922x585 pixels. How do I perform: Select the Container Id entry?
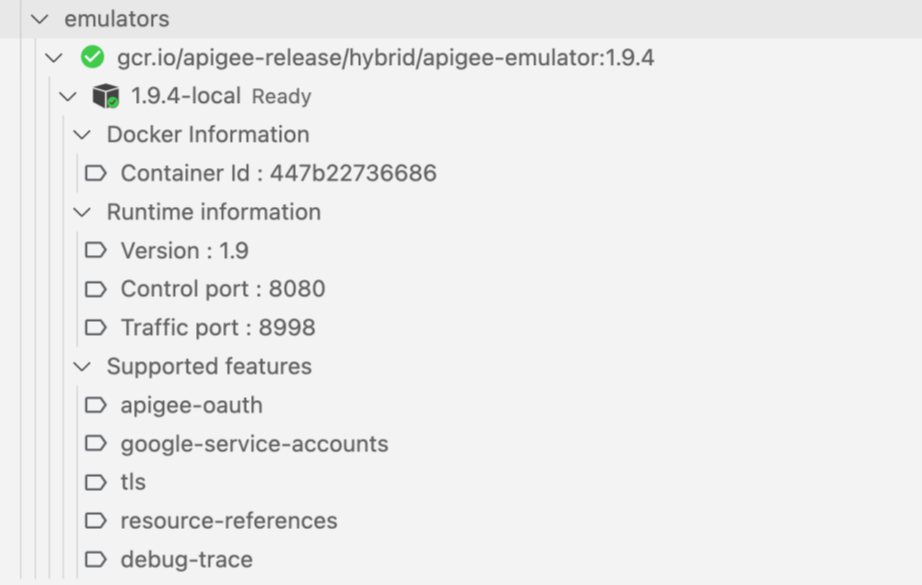tap(278, 173)
